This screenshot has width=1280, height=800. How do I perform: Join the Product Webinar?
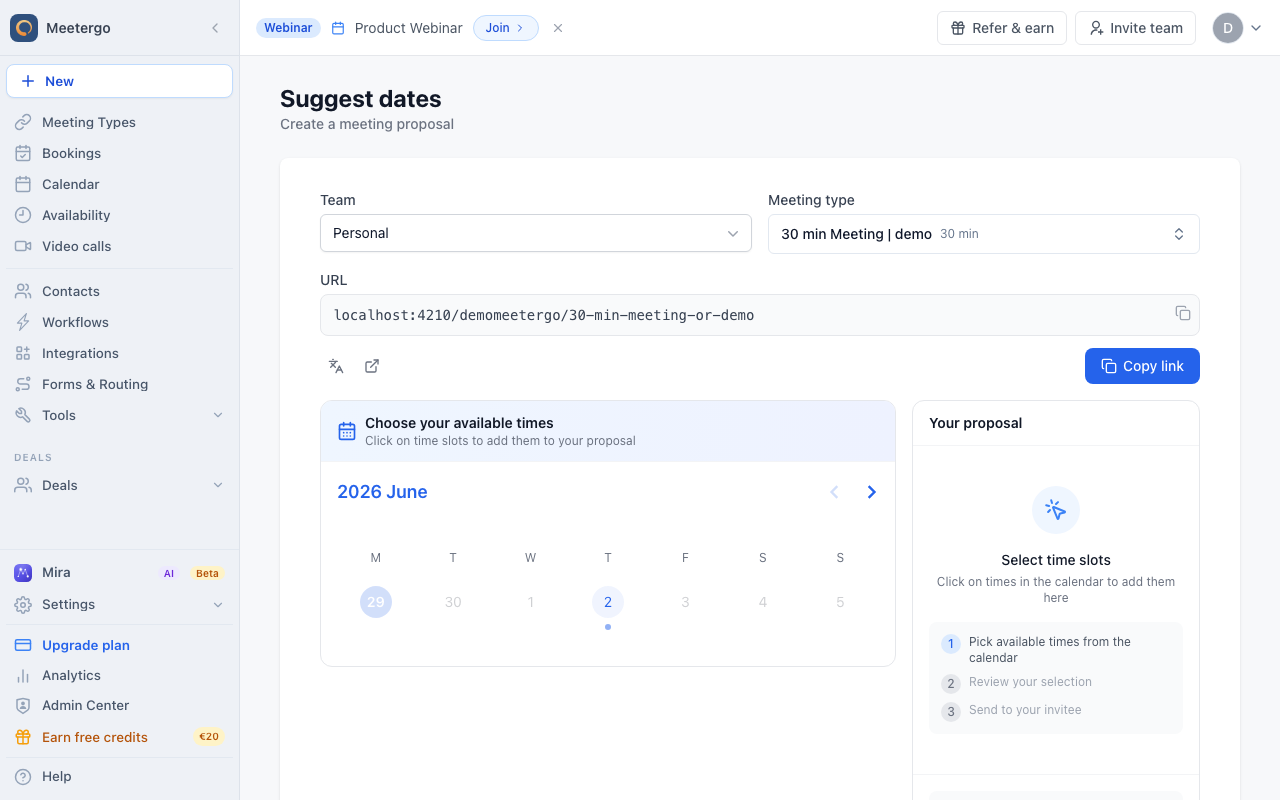(x=505, y=28)
